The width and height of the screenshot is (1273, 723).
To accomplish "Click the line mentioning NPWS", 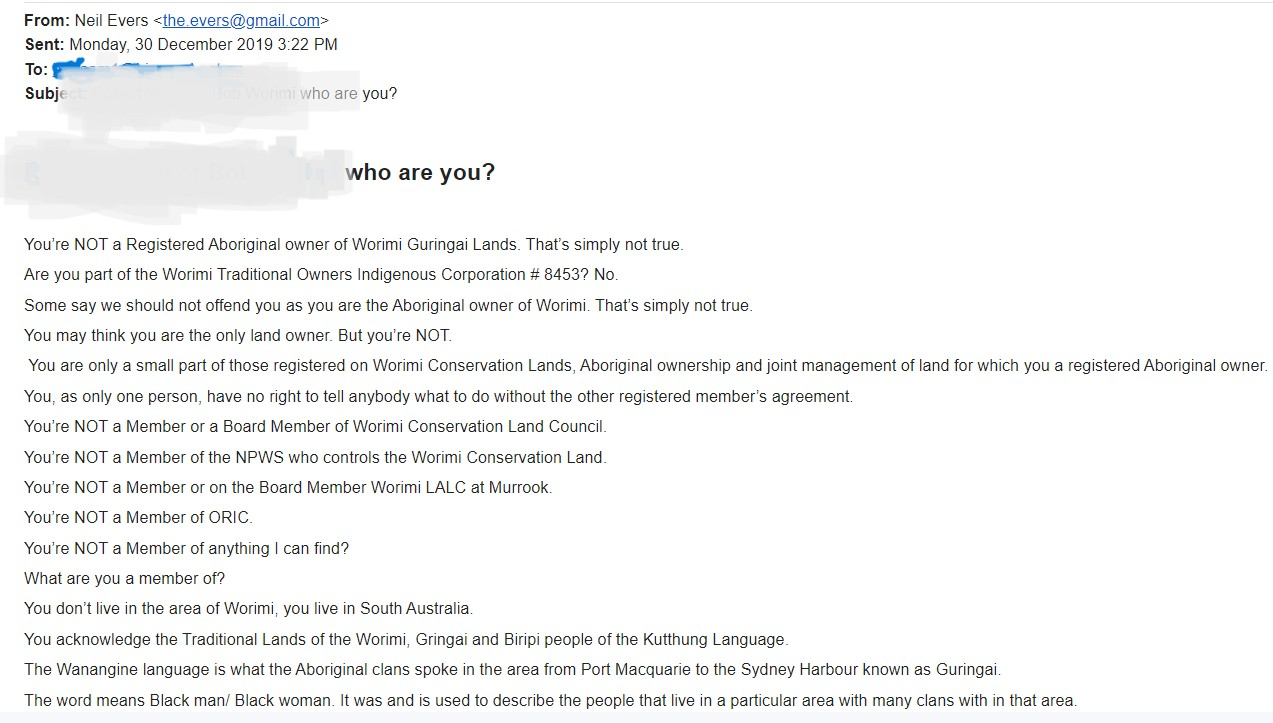I will coord(315,457).
